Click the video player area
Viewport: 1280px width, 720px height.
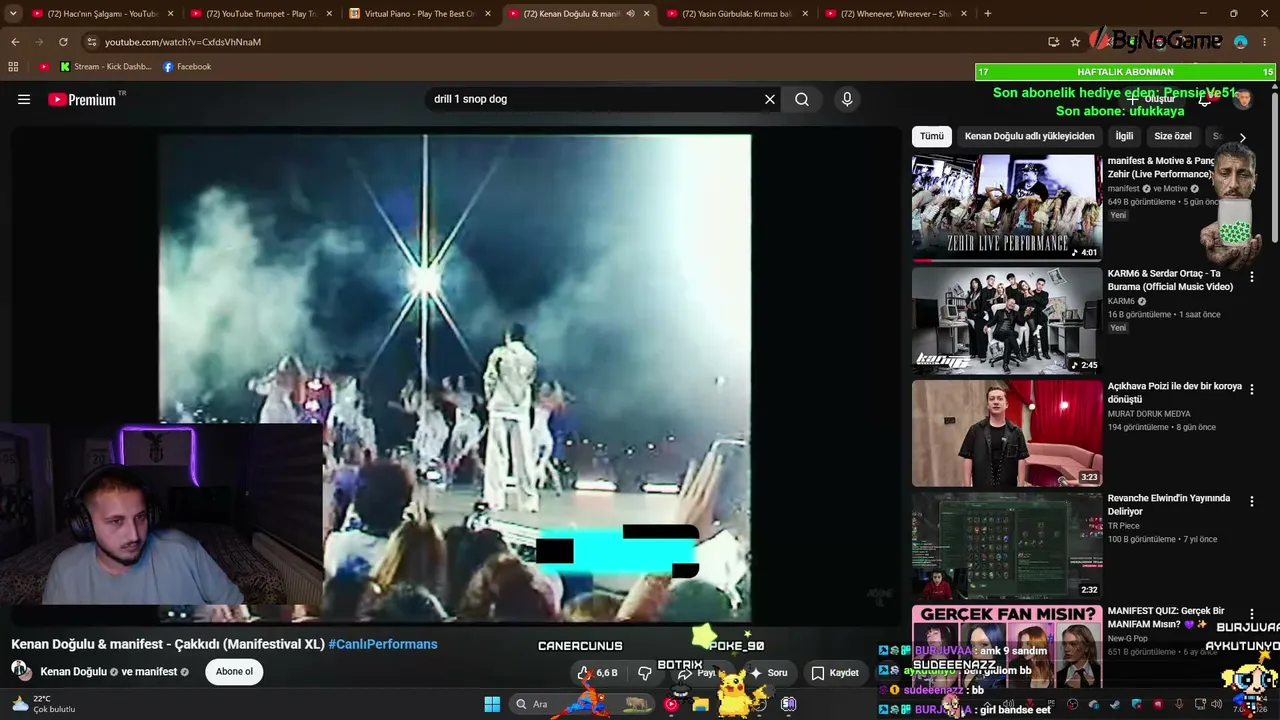pos(455,378)
